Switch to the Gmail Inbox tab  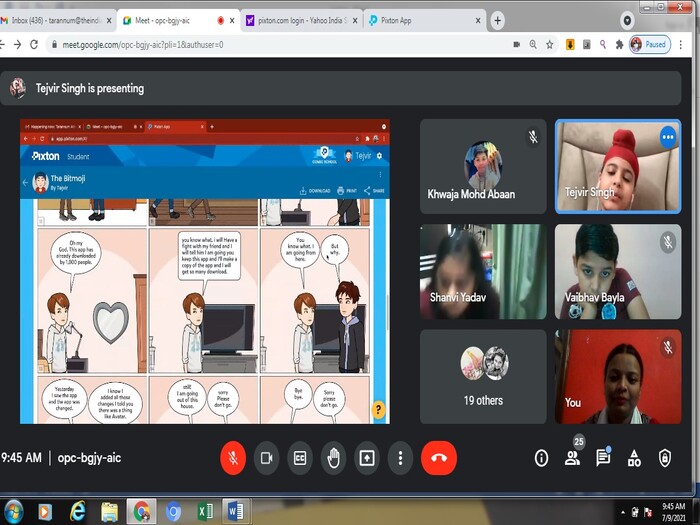pos(57,21)
